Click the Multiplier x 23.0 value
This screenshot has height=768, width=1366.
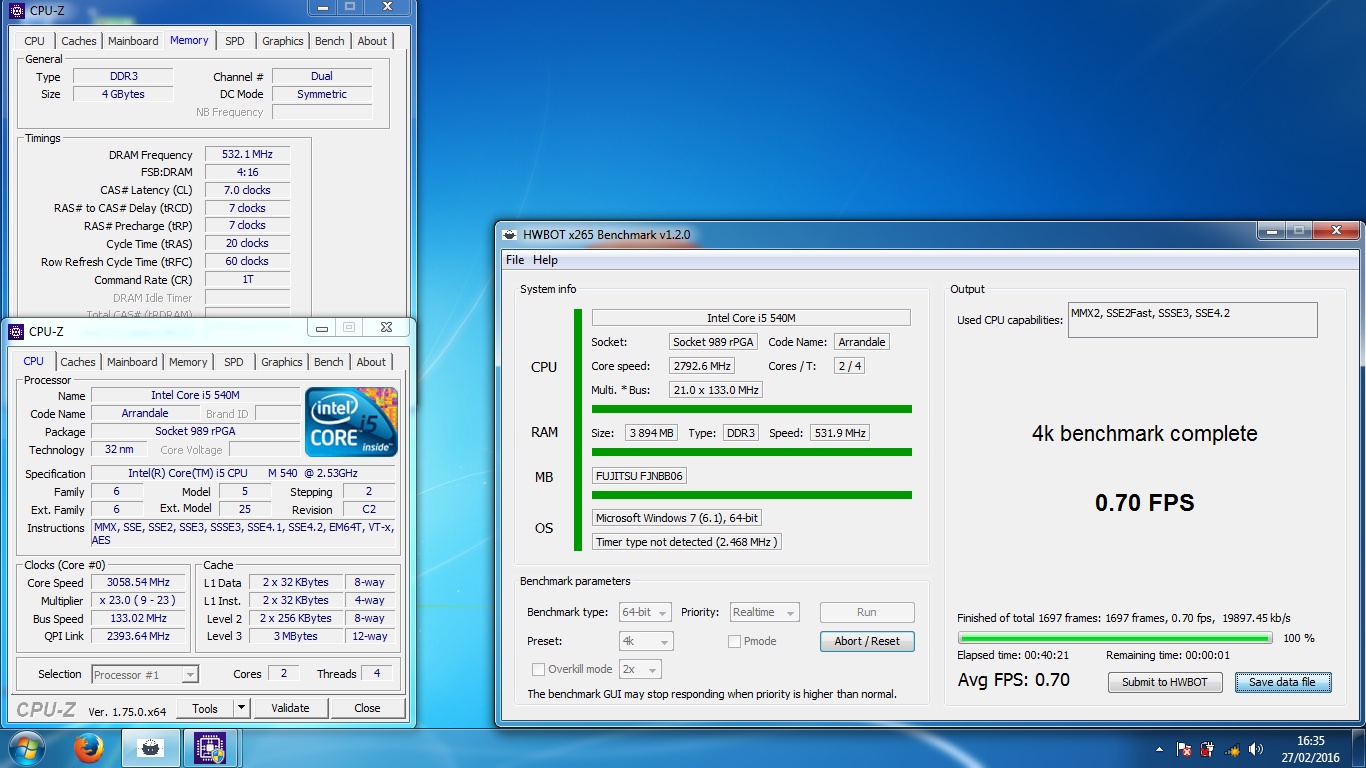coord(139,600)
